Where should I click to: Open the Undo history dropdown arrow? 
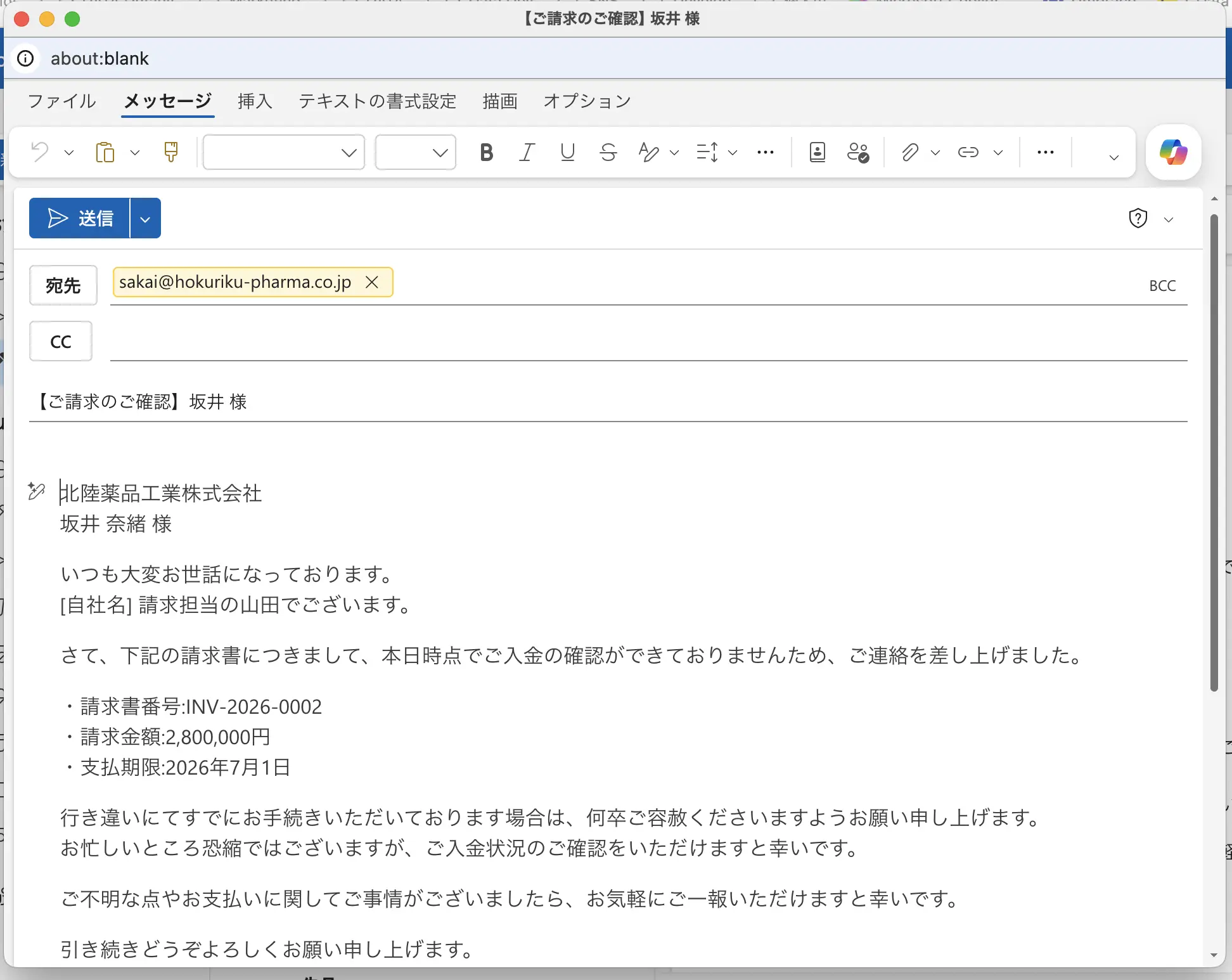(69, 153)
